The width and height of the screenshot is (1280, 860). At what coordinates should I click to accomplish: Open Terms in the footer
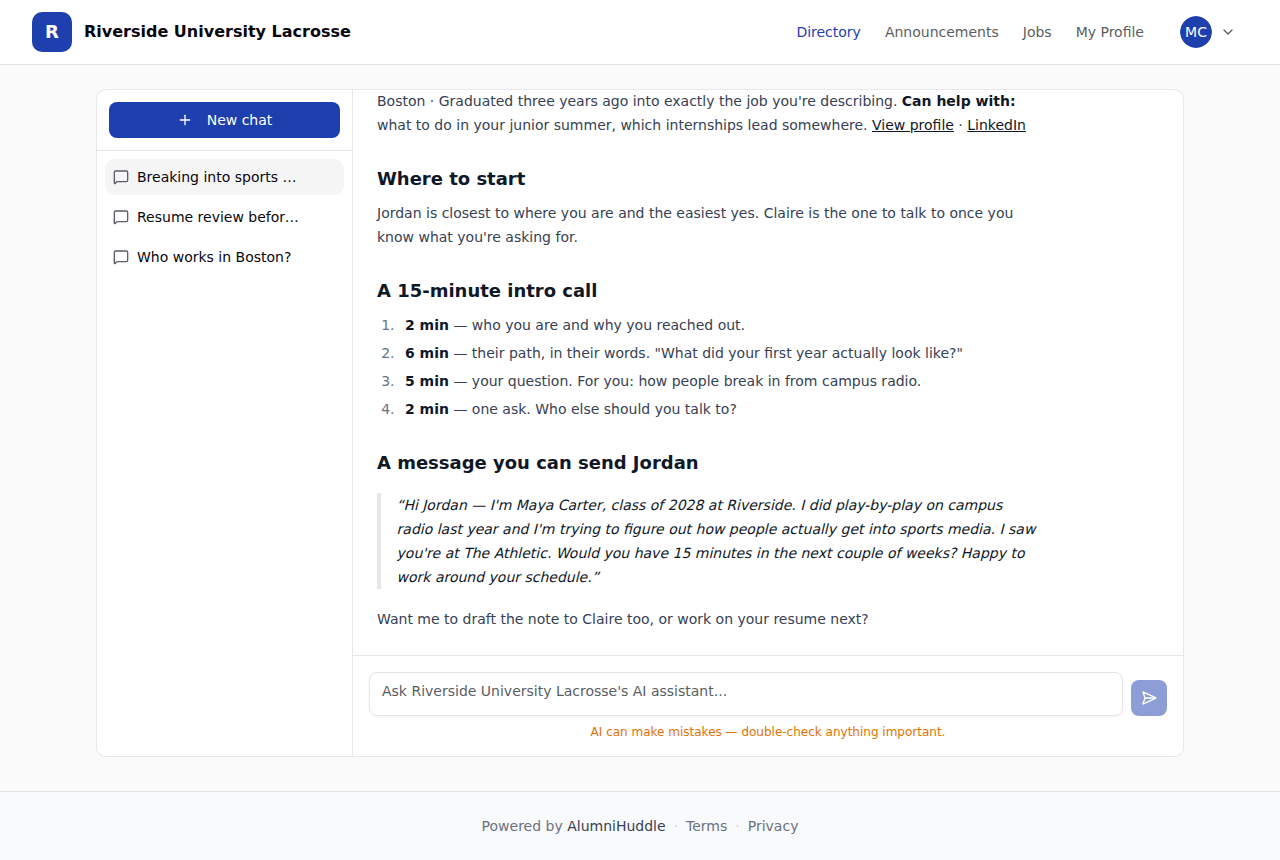(706, 826)
